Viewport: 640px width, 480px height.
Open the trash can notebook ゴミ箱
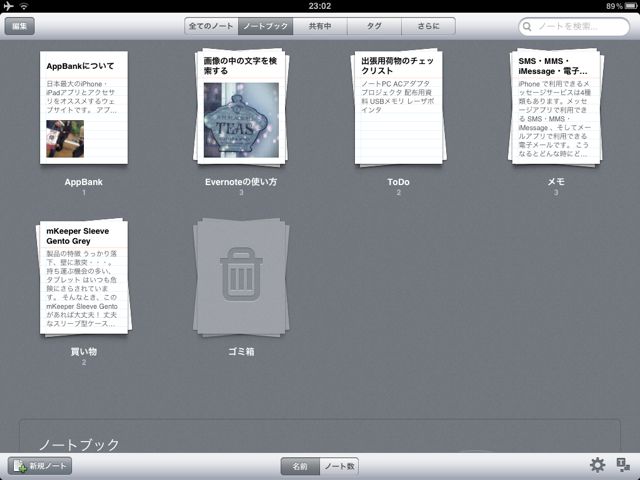(x=241, y=278)
